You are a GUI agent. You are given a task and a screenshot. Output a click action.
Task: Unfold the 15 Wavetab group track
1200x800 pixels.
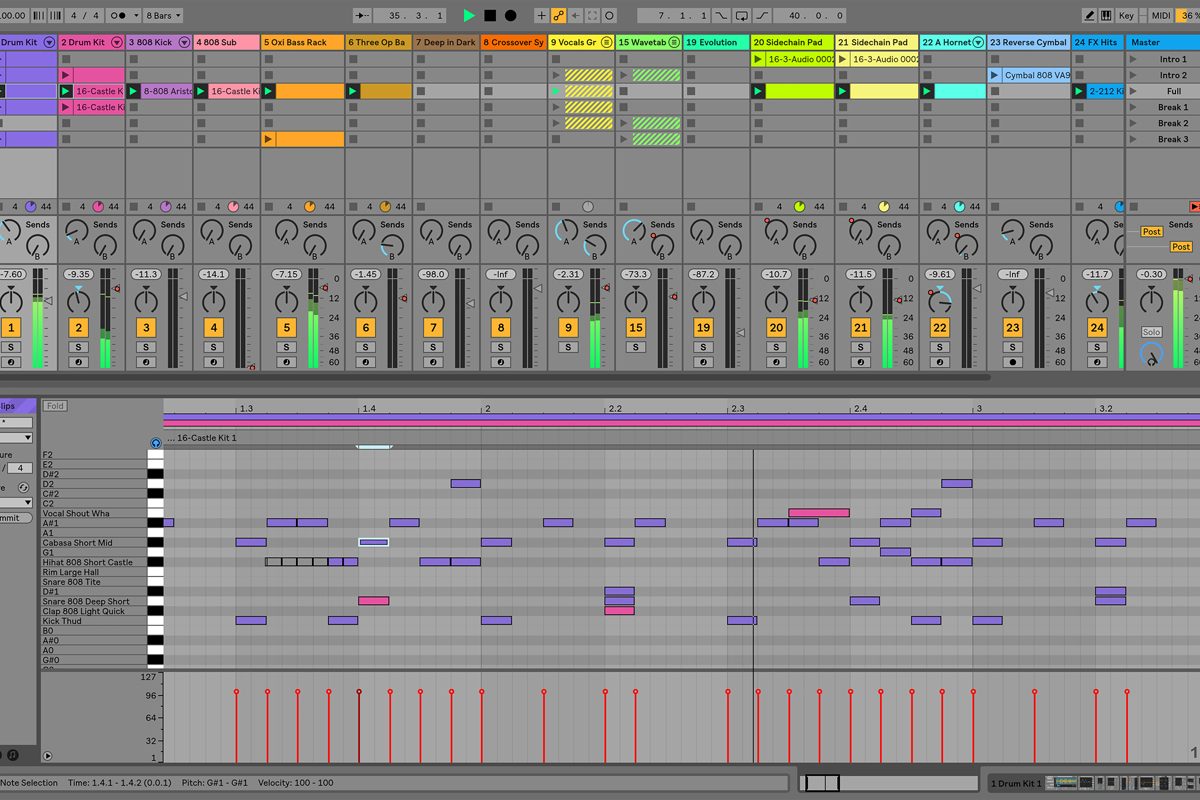674,42
